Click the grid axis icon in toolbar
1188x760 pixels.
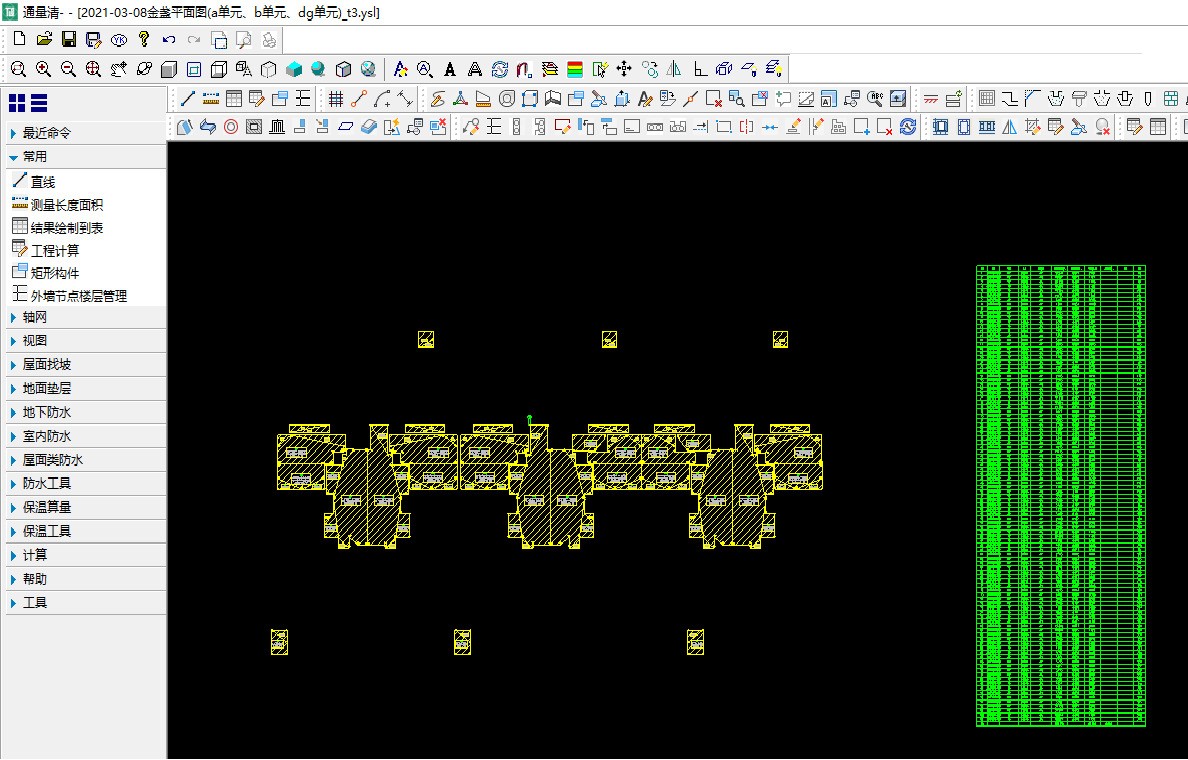coord(336,98)
